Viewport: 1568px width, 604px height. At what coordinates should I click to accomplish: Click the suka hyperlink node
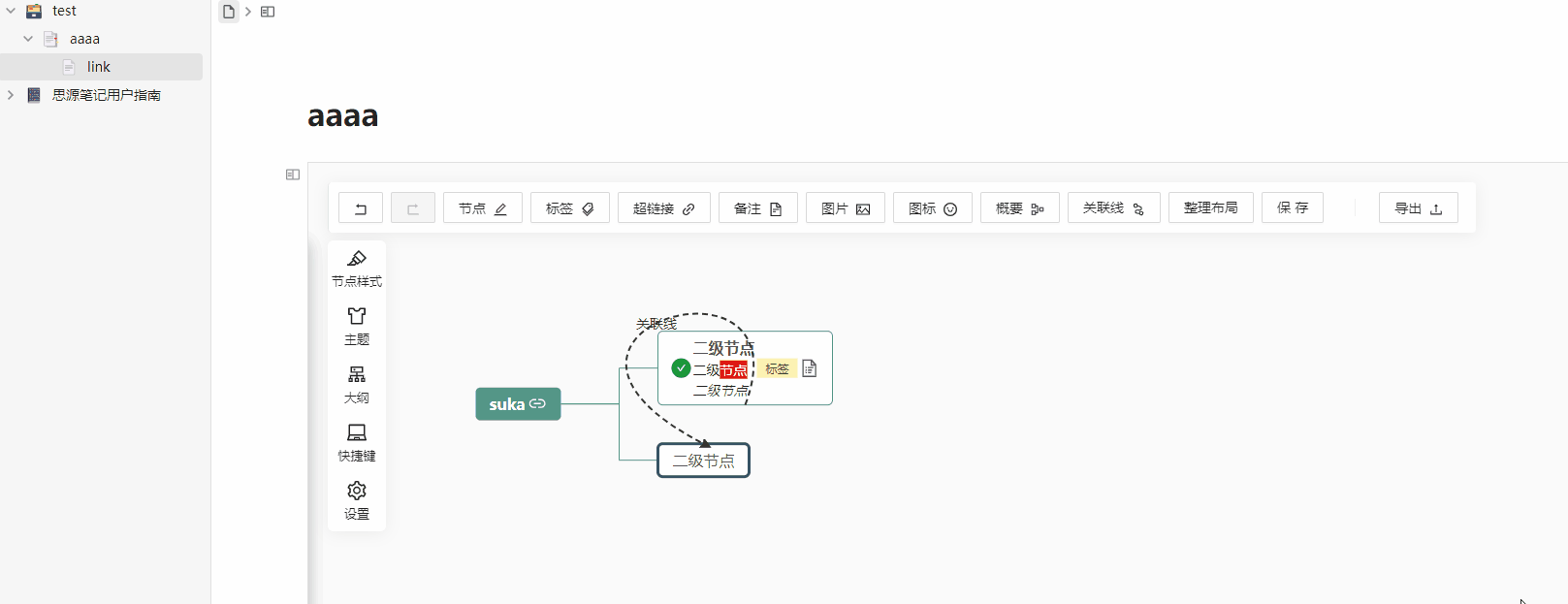(518, 403)
